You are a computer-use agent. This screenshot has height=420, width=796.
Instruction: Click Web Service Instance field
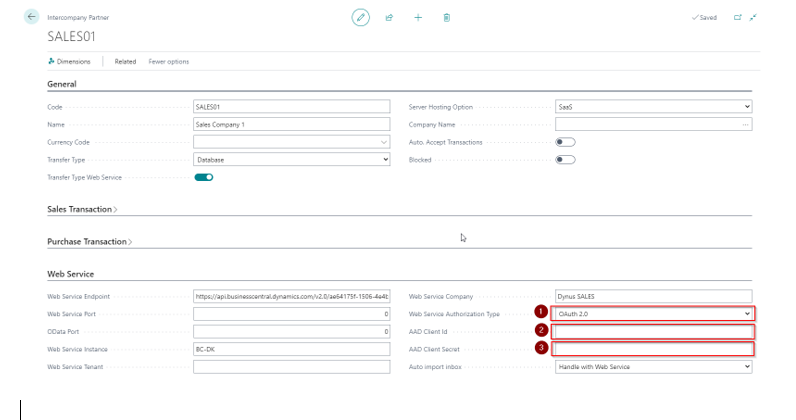[291, 349]
